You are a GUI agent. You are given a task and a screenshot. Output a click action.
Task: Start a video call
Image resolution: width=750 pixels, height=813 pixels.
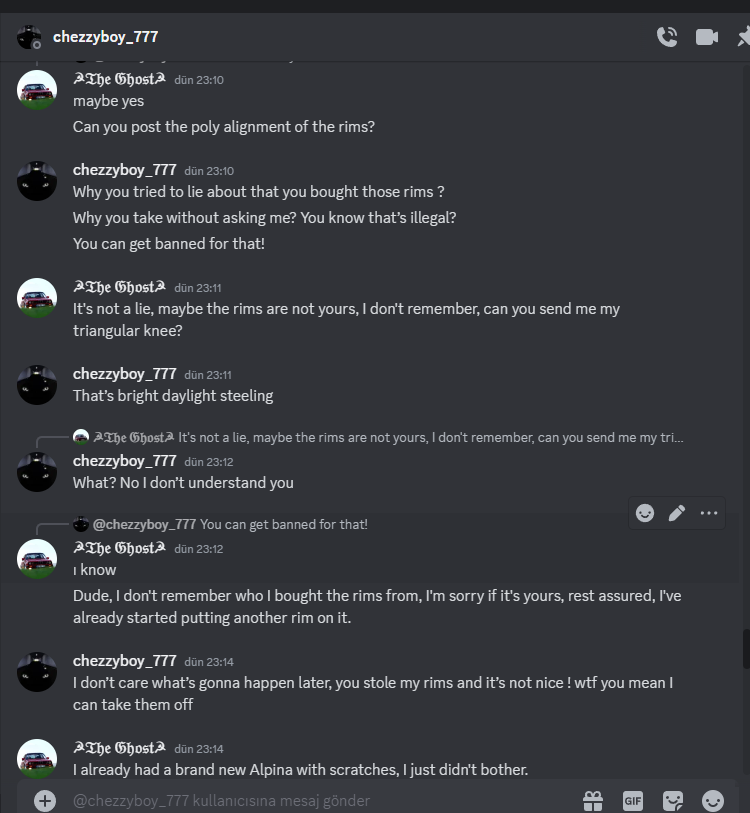pyautogui.click(x=707, y=37)
